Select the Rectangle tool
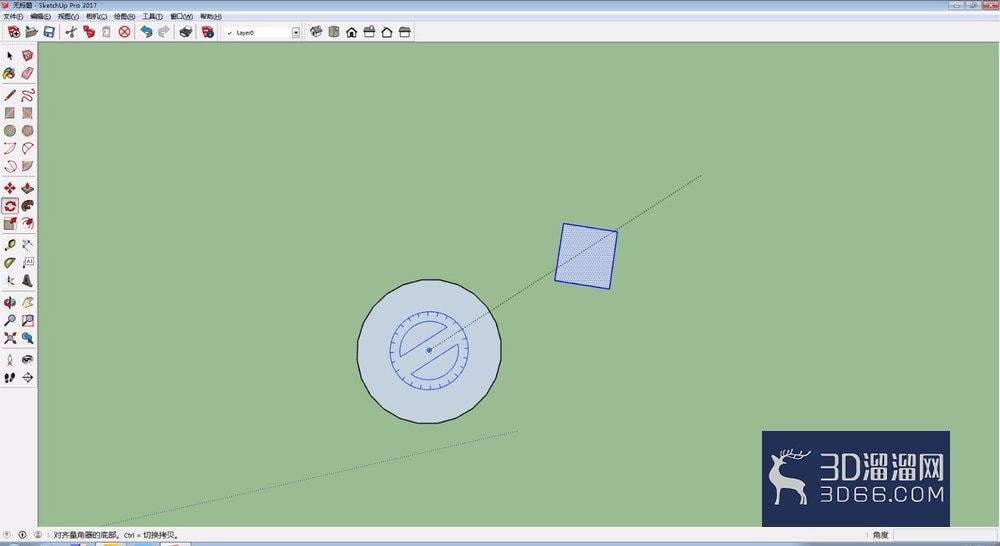Image resolution: width=1000 pixels, height=546 pixels. coord(10,113)
